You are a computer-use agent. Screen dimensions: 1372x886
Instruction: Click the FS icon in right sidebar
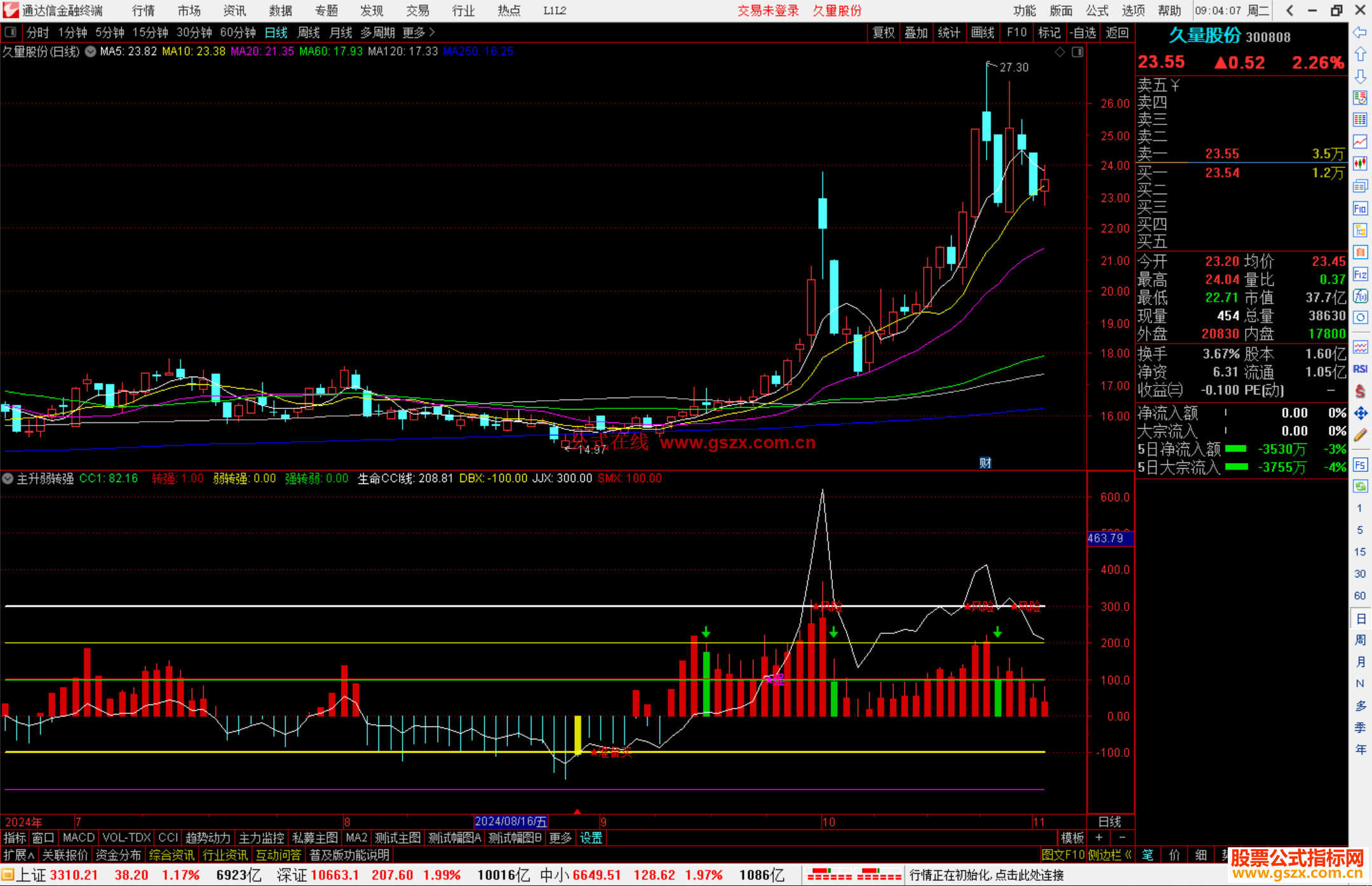click(1360, 465)
